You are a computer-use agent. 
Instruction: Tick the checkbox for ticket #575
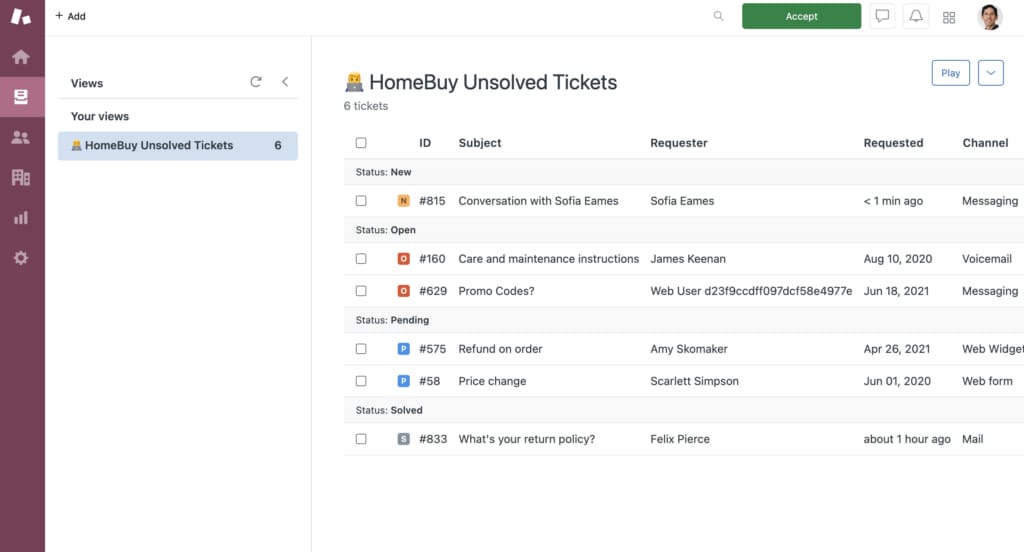click(361, 349)
